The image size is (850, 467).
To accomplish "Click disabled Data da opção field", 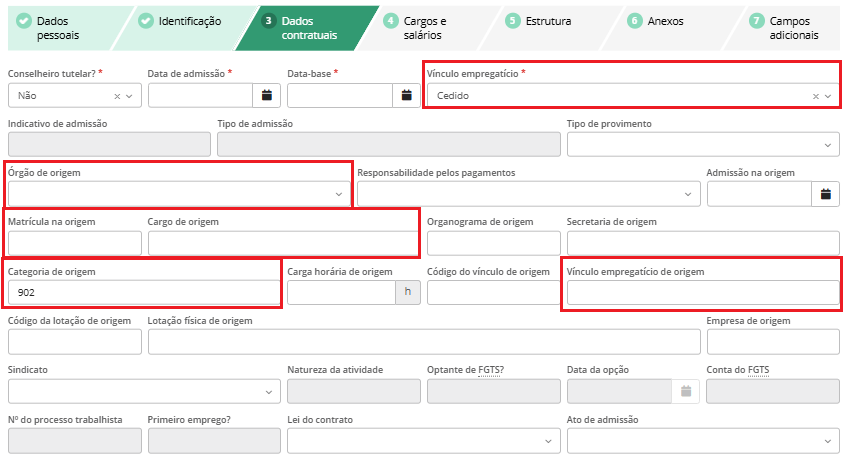I will pyautogui.click(x=620, y=391).
